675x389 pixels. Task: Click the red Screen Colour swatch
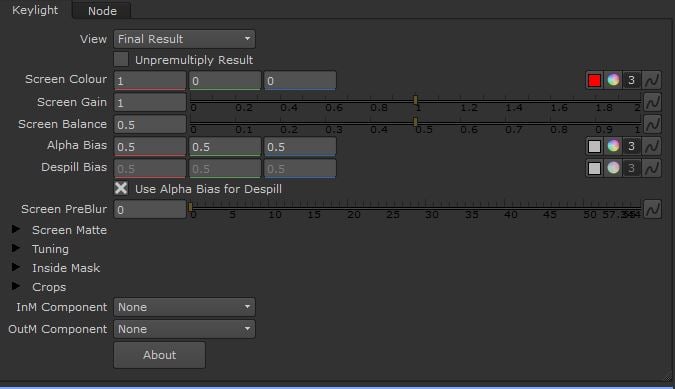594,80
